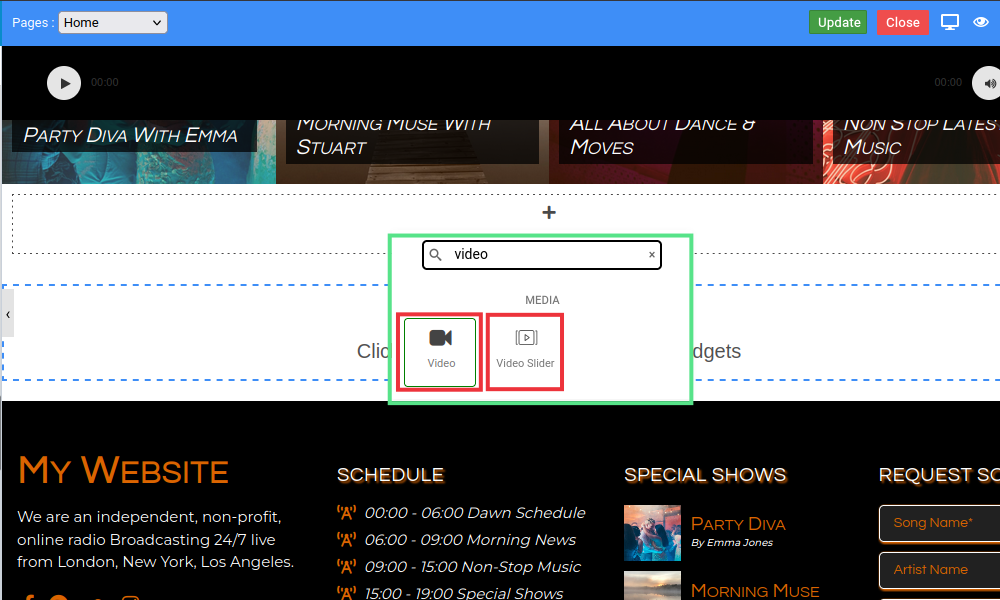Select the Video Slider widget
This screenshot has width=1000, height=600.
[x=525, y=352]
